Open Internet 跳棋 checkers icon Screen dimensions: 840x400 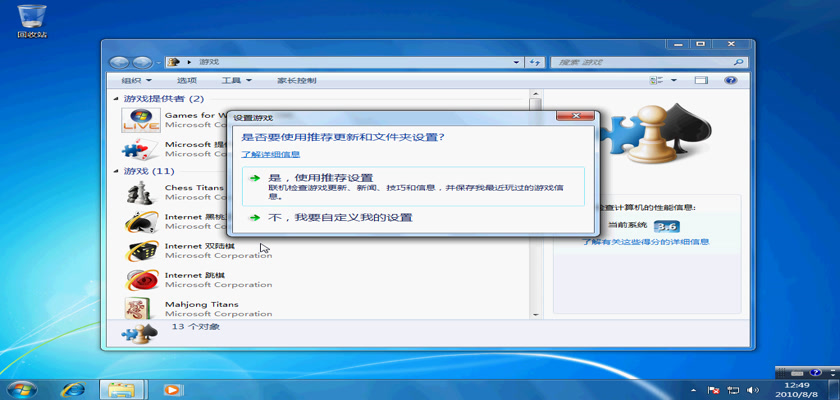139,279
